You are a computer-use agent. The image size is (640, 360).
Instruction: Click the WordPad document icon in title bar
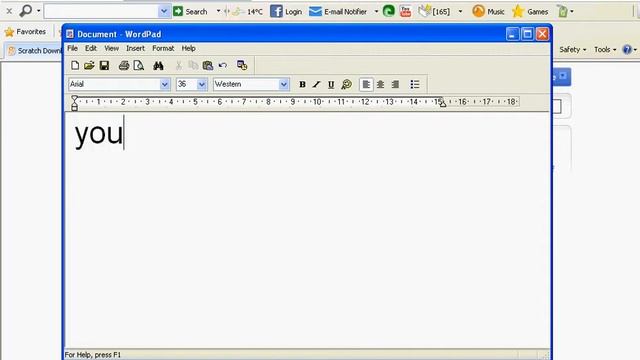(70, 34)
